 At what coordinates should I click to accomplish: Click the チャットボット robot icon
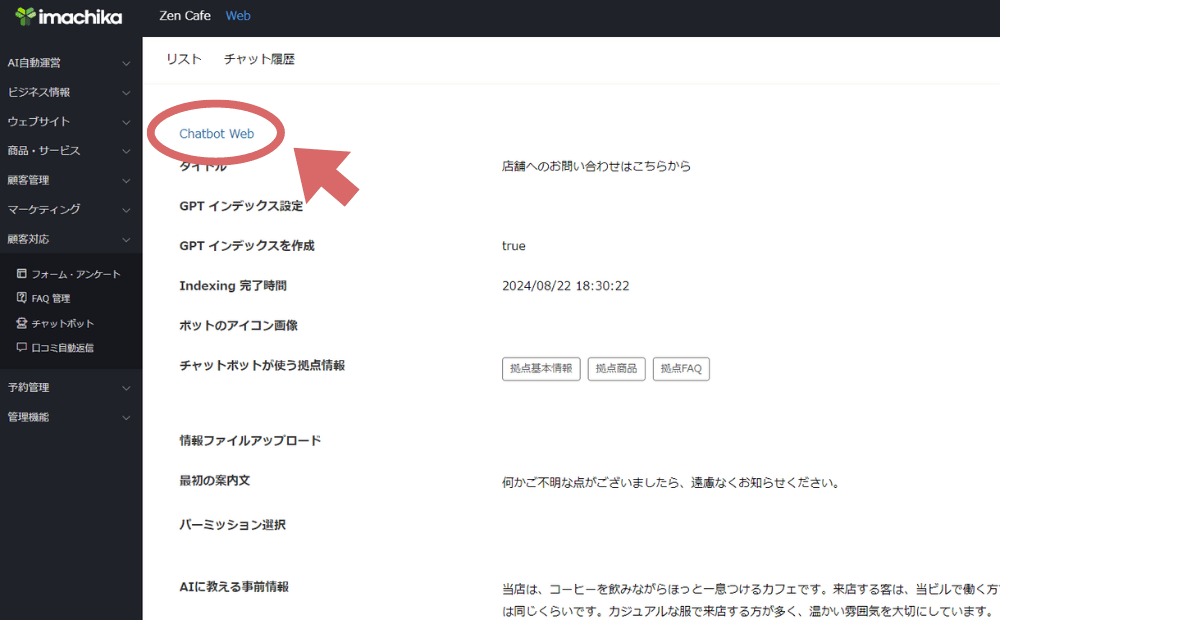pyautogui.click(x=22, y=323)
